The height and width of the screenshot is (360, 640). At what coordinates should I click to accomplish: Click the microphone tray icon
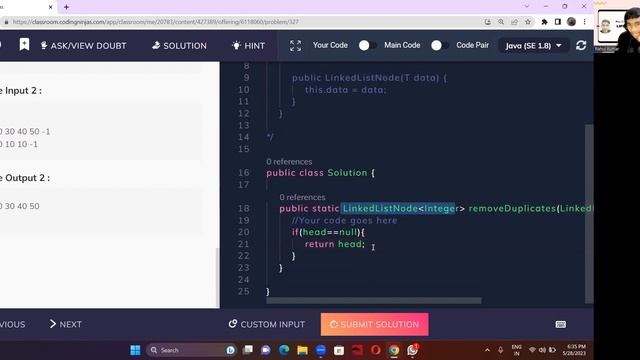[x=500, y=350]
